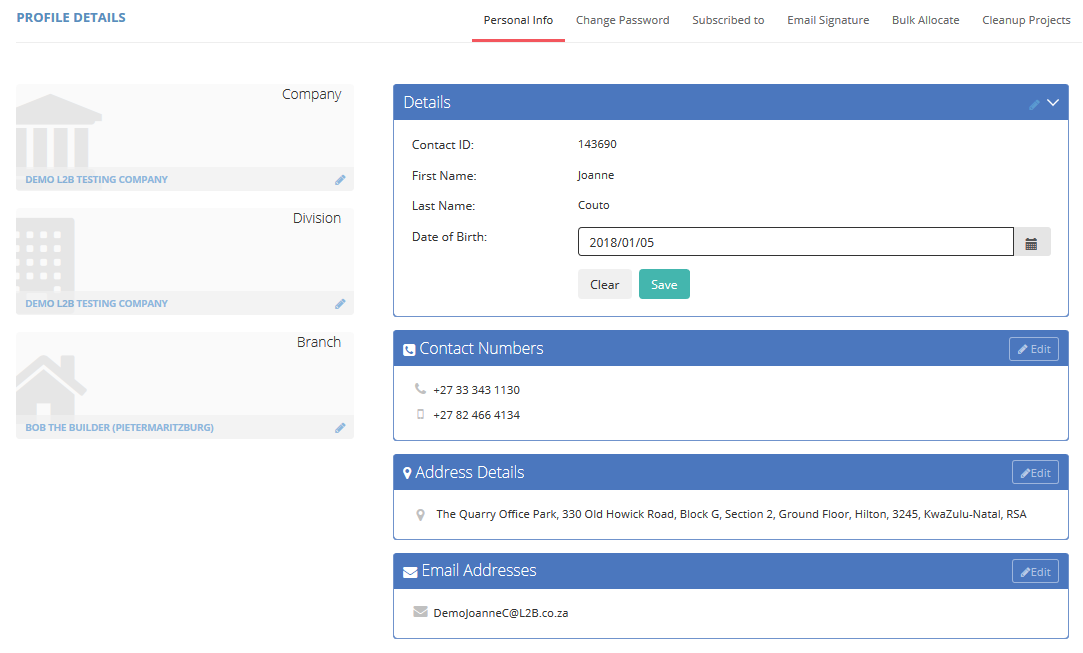The height and width of the screenshot is (653, 1083).
Task: Click the Email Addresses panel title
Action: point(479,570)
